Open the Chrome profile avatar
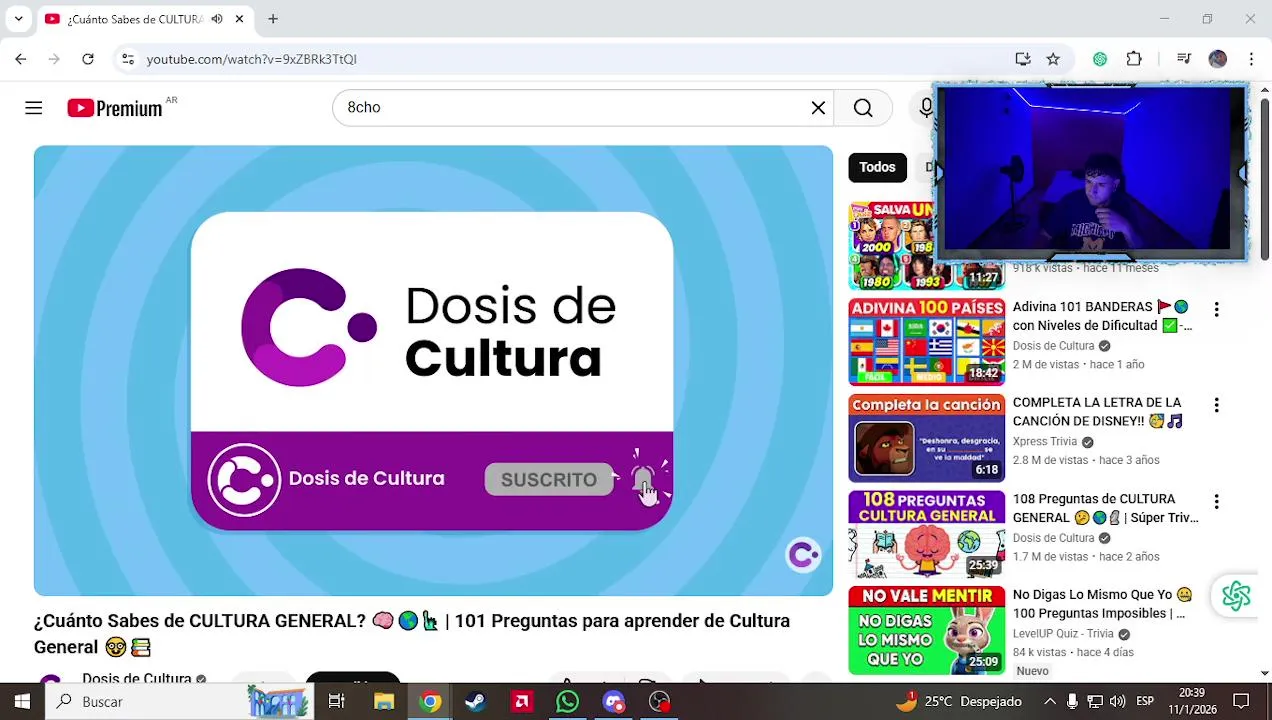 pyautogui.click(x=1217, y=59)
